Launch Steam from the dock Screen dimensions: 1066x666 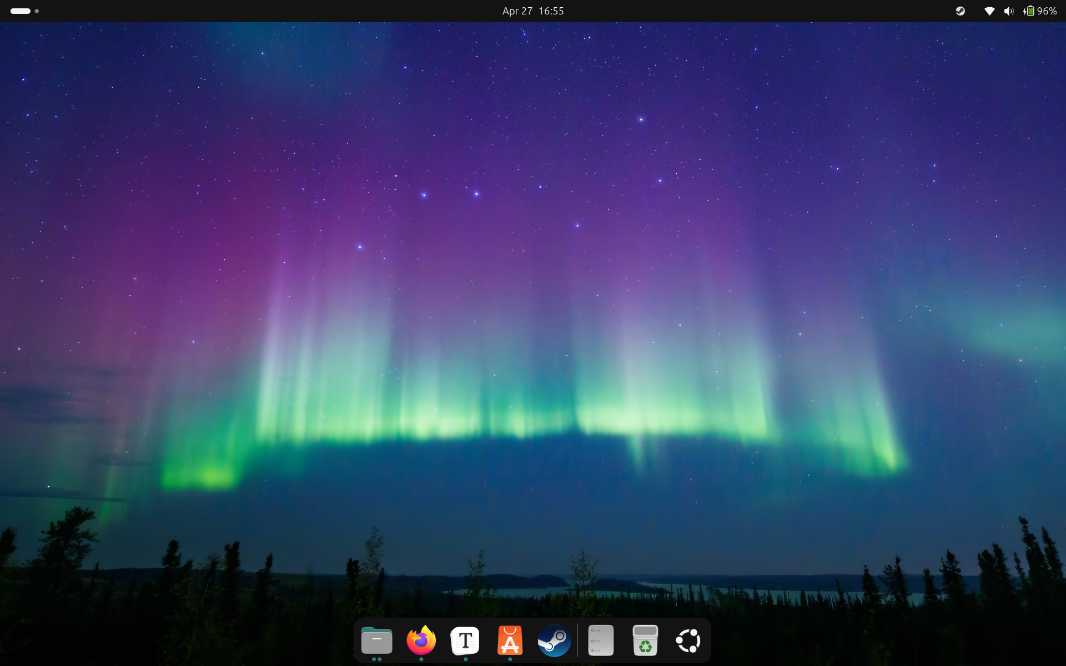click(554, 640)
